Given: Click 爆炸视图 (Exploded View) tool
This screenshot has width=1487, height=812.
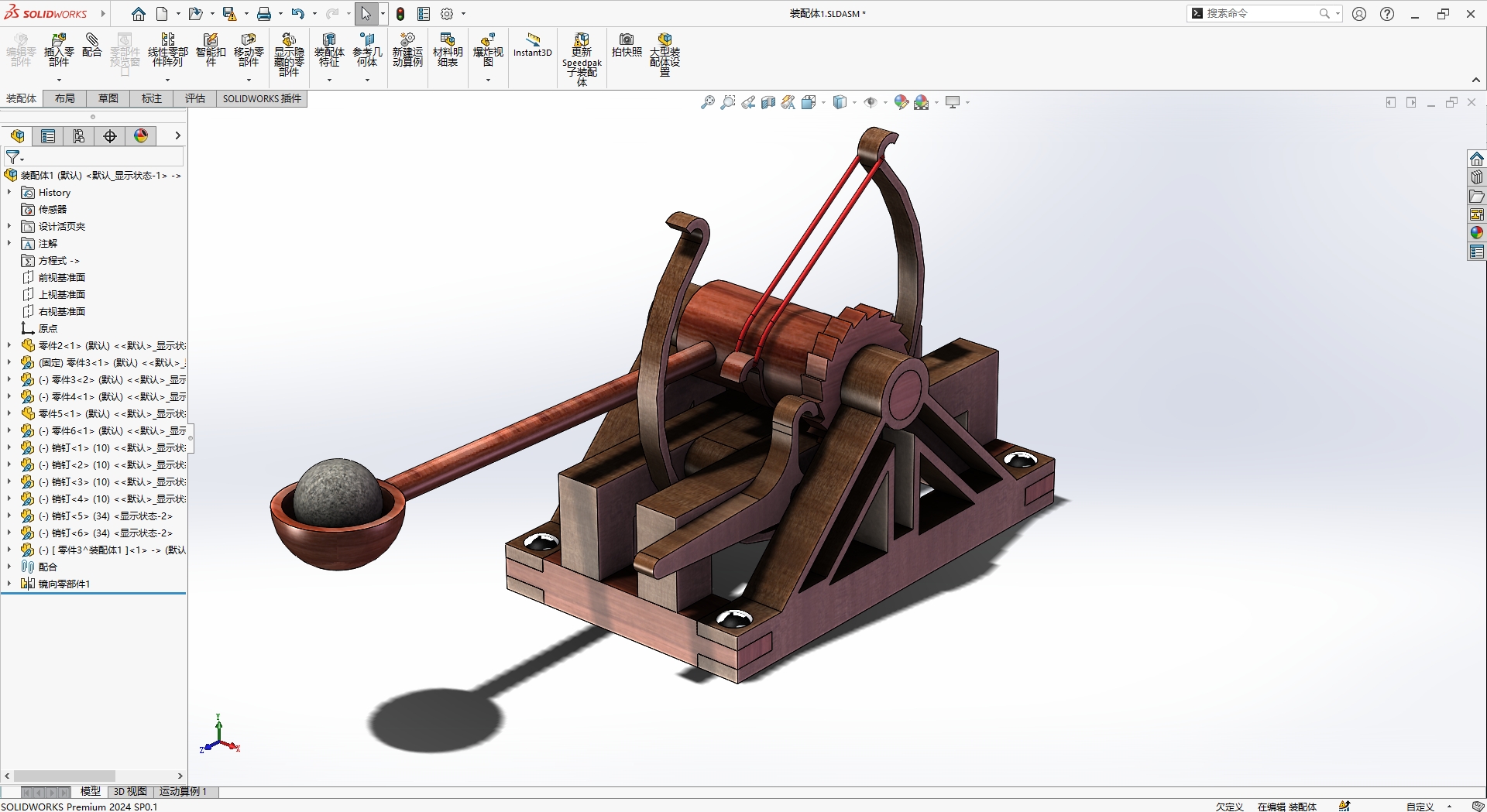Looking at the screenshot, I should pyautogui.click(x=488, y=50).
